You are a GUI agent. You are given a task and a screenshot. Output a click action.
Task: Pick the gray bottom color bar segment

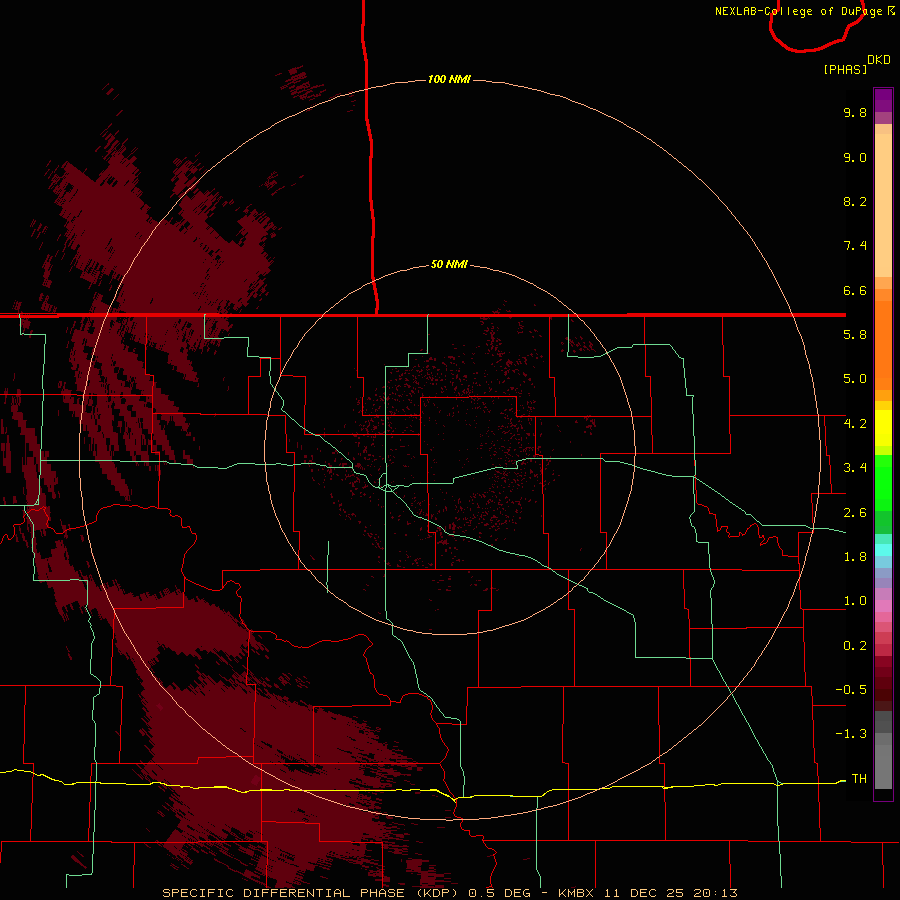click(x=883, y=767)
